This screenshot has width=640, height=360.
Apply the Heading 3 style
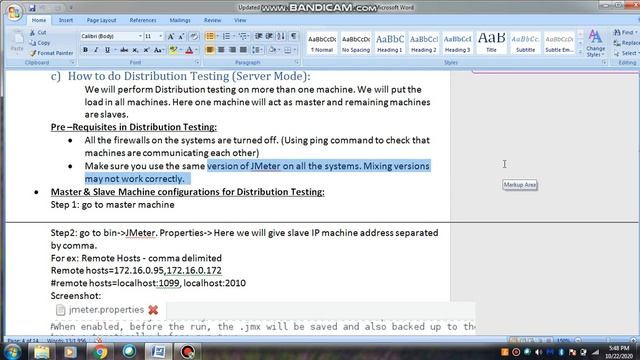click(458, 43)
